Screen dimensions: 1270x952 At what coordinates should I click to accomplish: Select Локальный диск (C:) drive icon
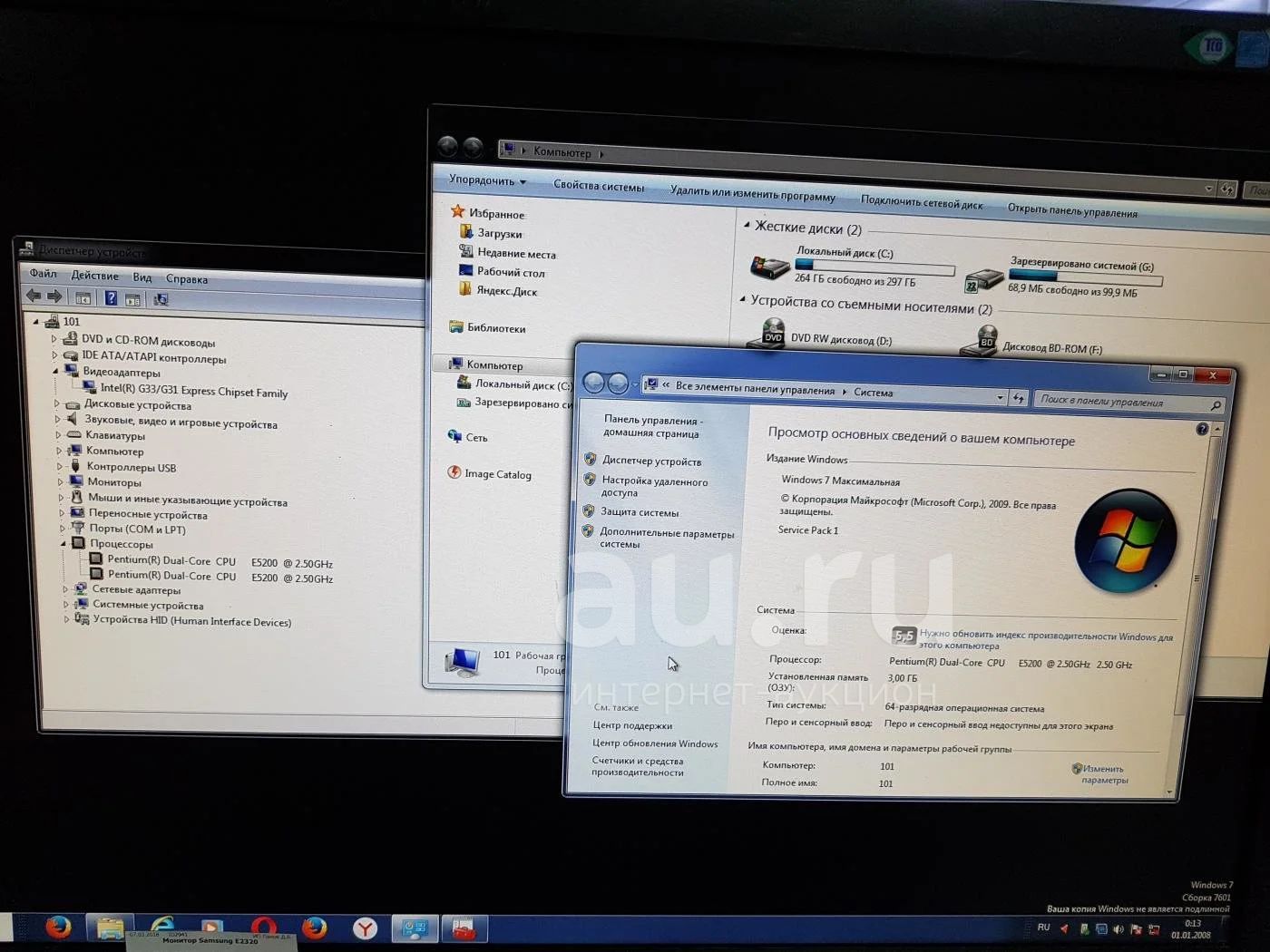(769, 267)
